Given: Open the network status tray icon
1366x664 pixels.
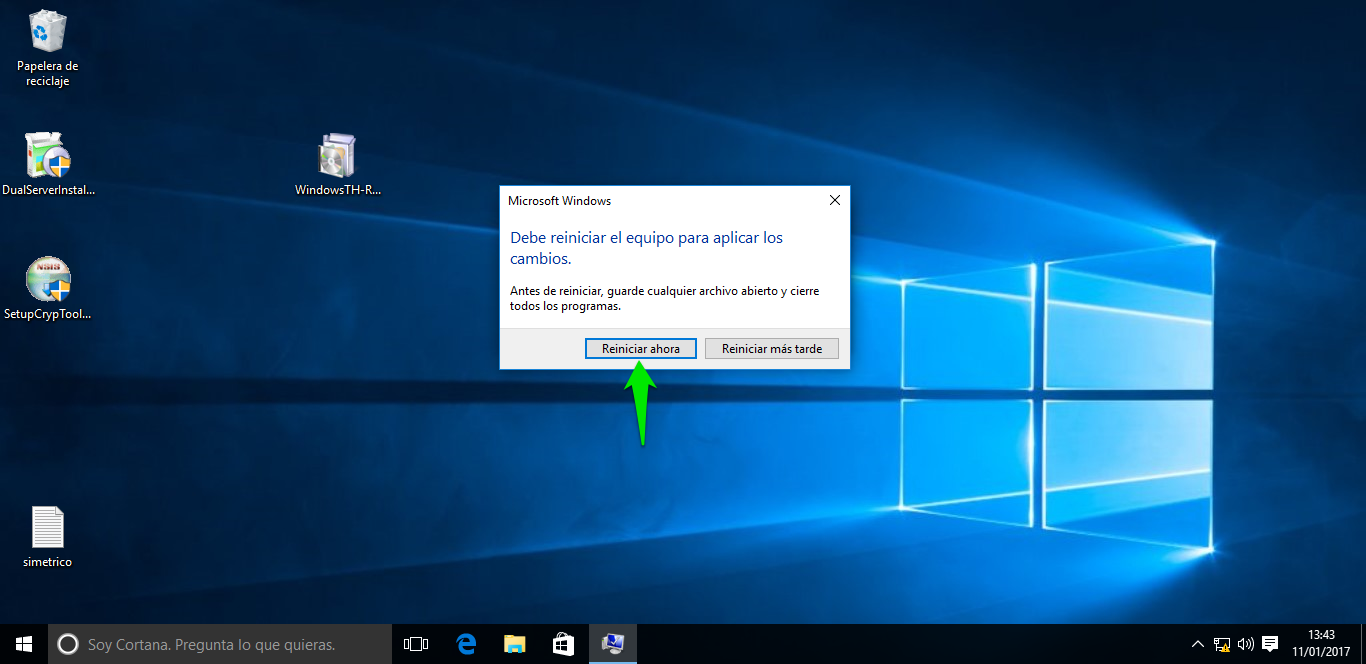Looking at the screenshot, I should (x=1222, y=644).
